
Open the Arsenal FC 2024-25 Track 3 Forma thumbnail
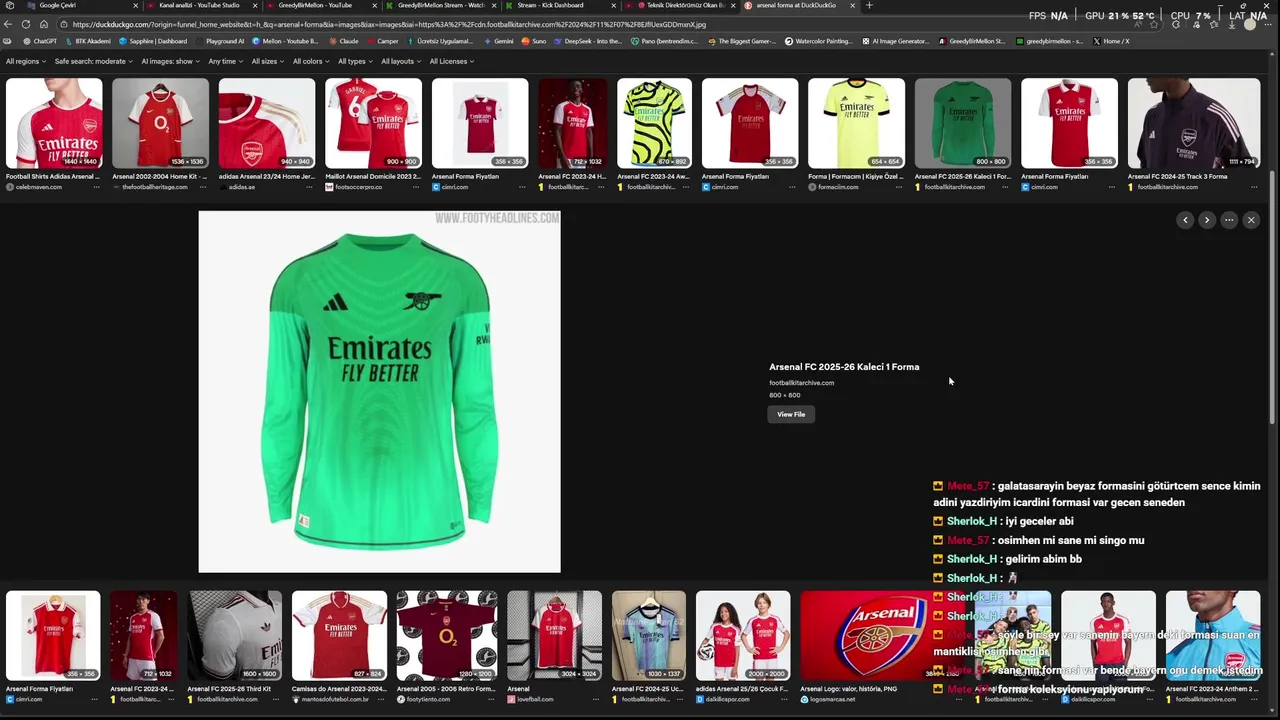coord(1194,124)
